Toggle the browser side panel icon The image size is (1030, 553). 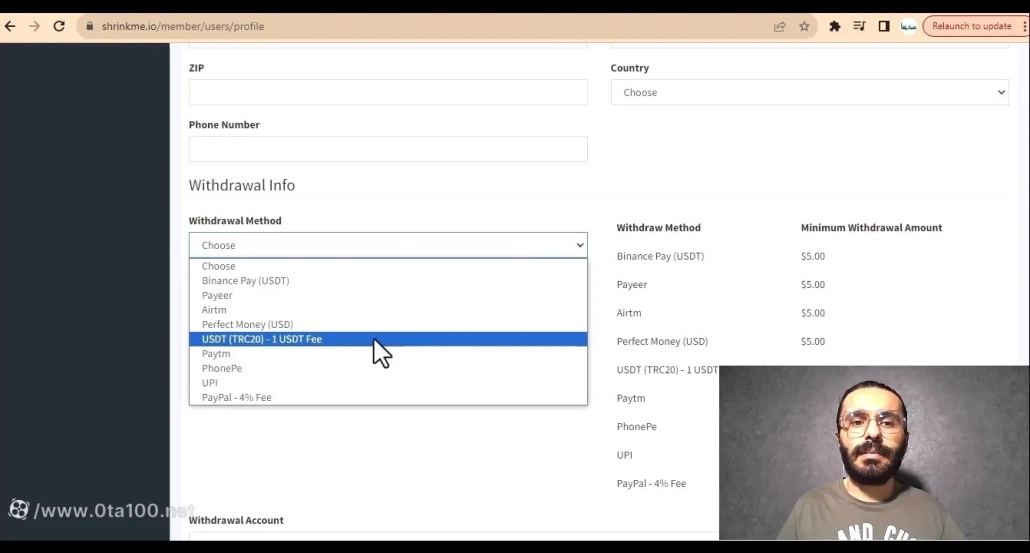pos(884,26)
